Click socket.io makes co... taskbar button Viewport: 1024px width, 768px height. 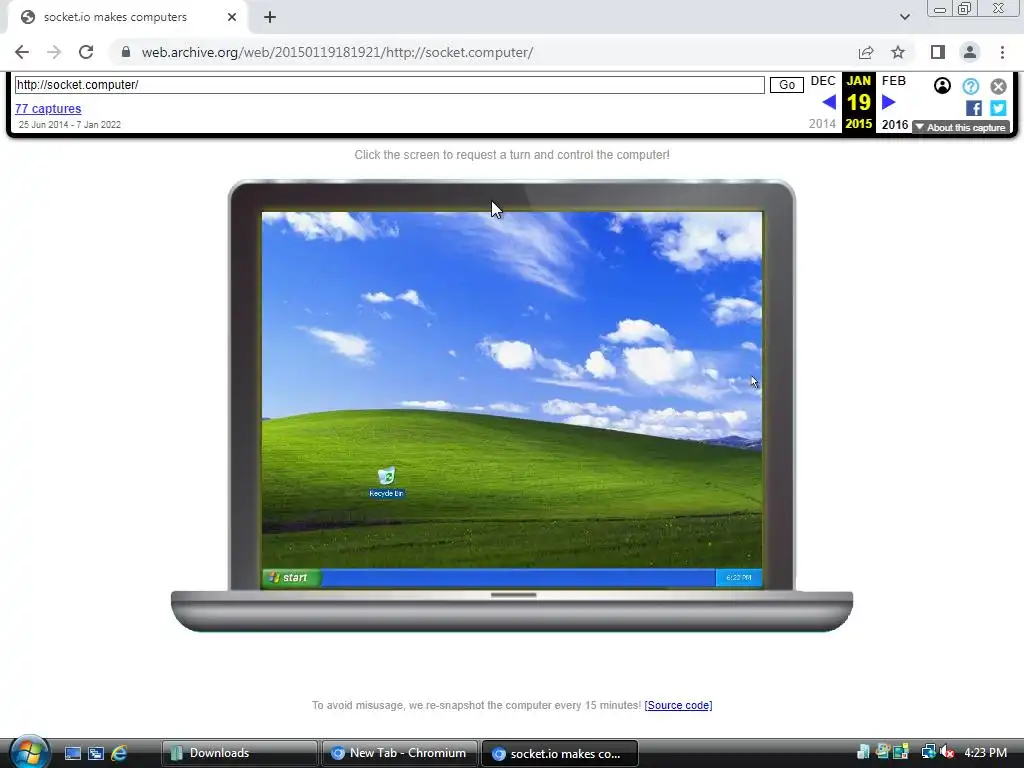(x=560, y=753)
